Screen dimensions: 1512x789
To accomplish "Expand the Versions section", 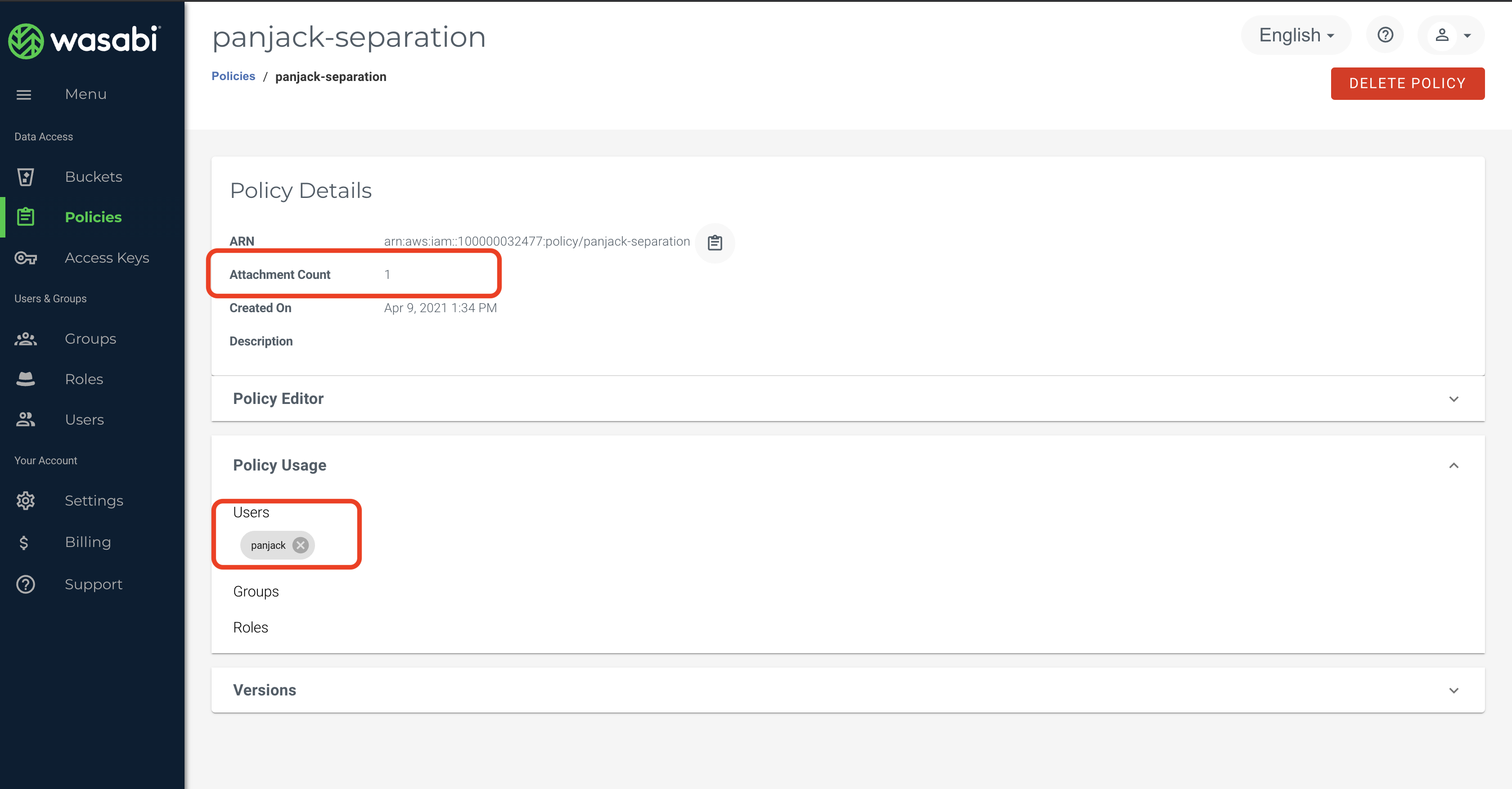I will click(1454, 690).
